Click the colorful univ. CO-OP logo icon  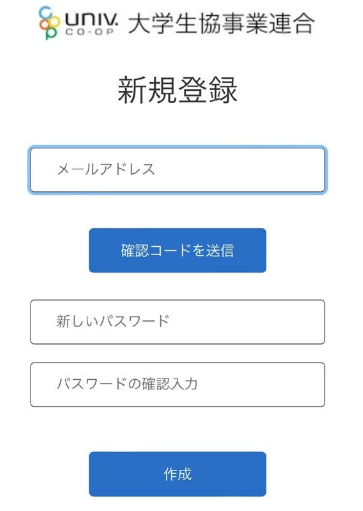click(x=49, y=23)
